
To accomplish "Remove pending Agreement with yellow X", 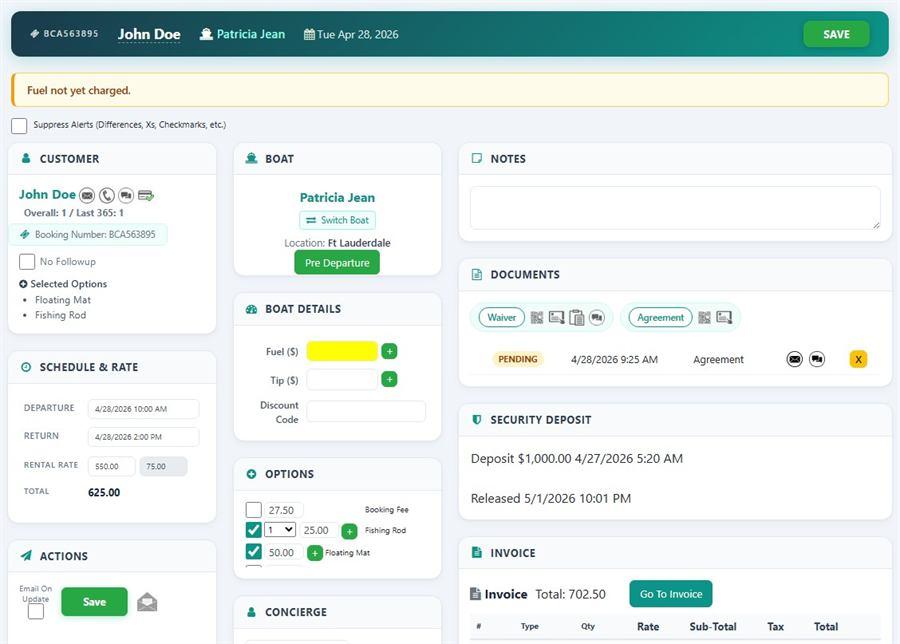I will [x=858, y=359].
